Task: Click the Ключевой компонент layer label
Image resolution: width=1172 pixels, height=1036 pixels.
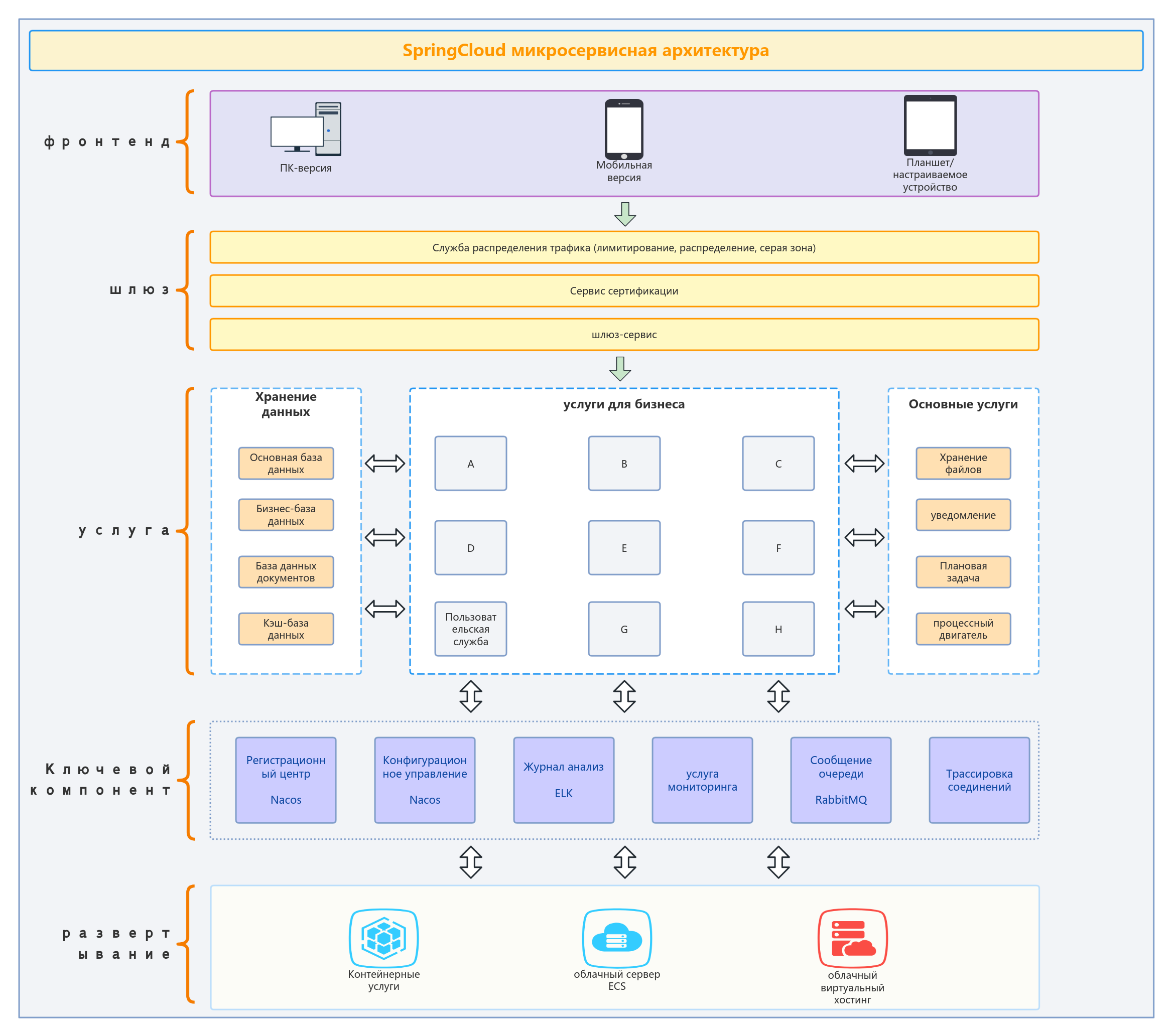Action: (x=100, y=780)
